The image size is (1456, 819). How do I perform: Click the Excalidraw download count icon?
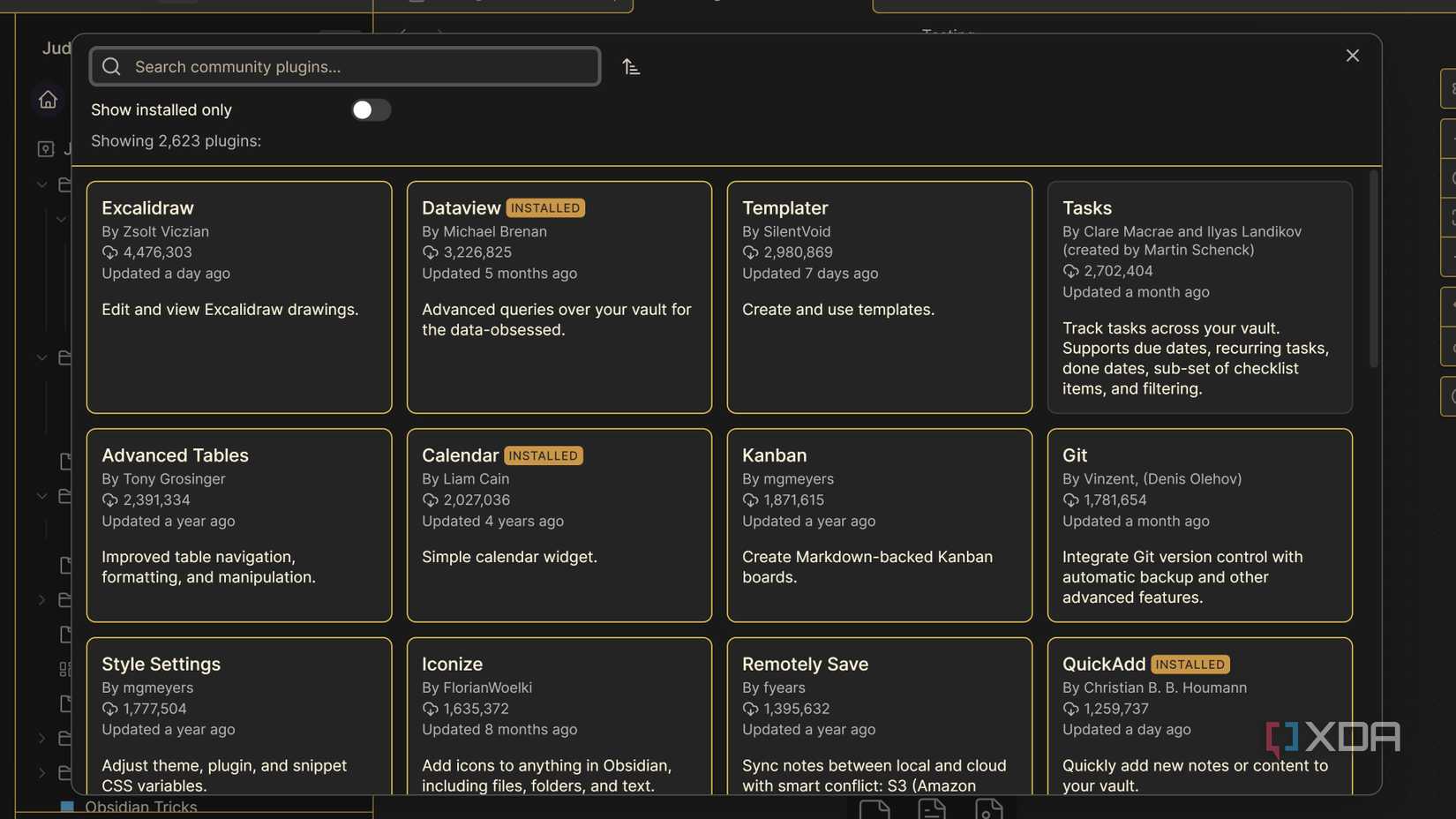[109, 252]
